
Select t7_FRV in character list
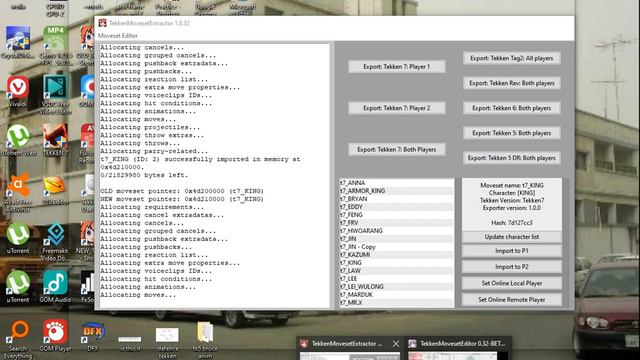pos(396,222)
